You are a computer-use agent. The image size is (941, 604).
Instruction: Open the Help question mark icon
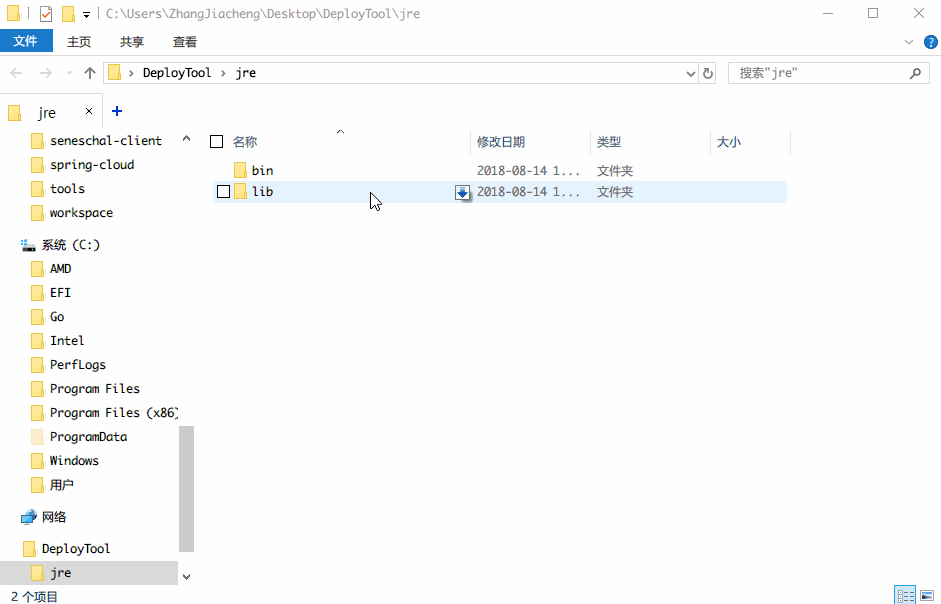[931, 42]
